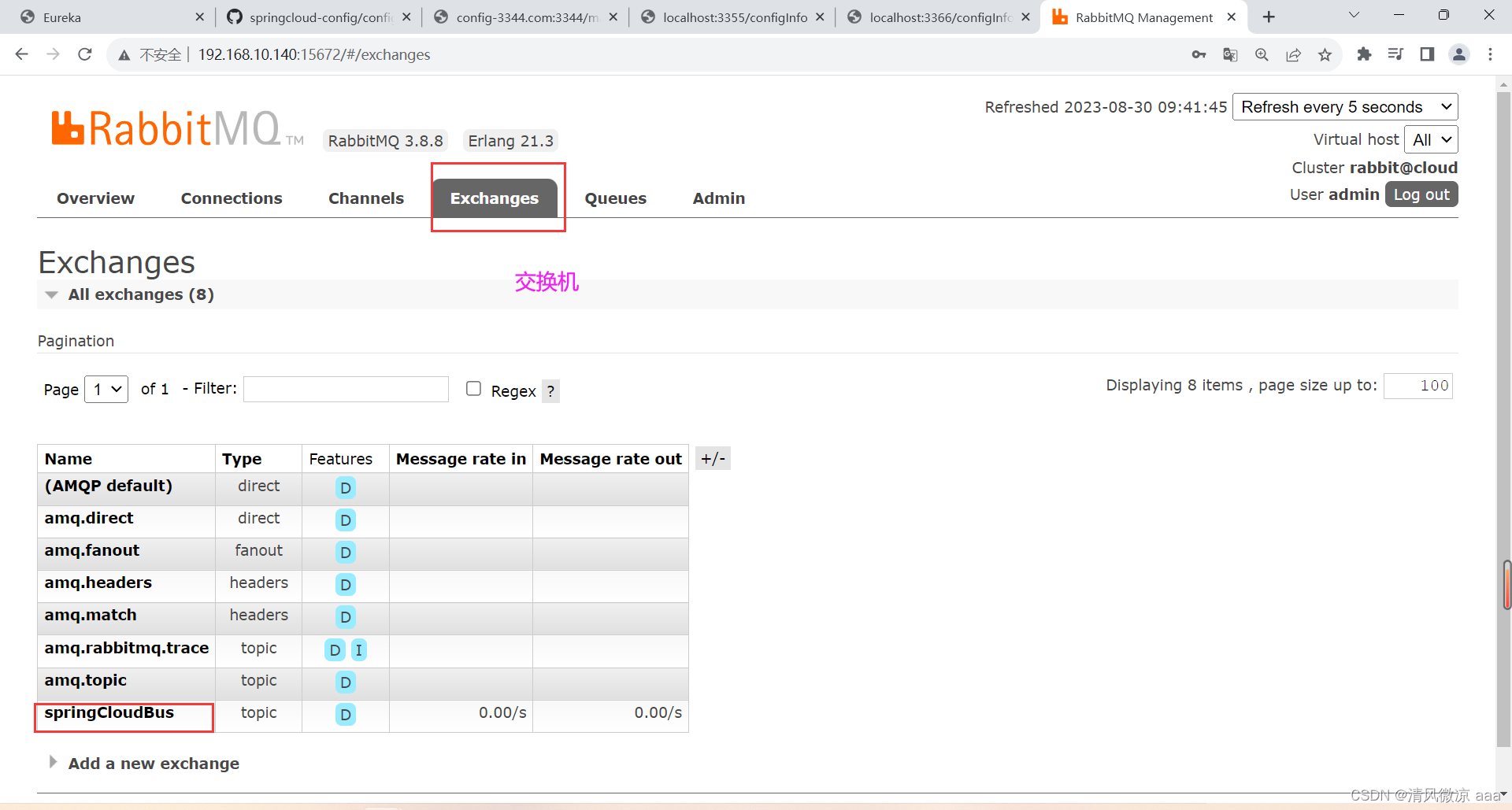Click the Filter text field
The image size is (1512, 810).
(346, 389)
